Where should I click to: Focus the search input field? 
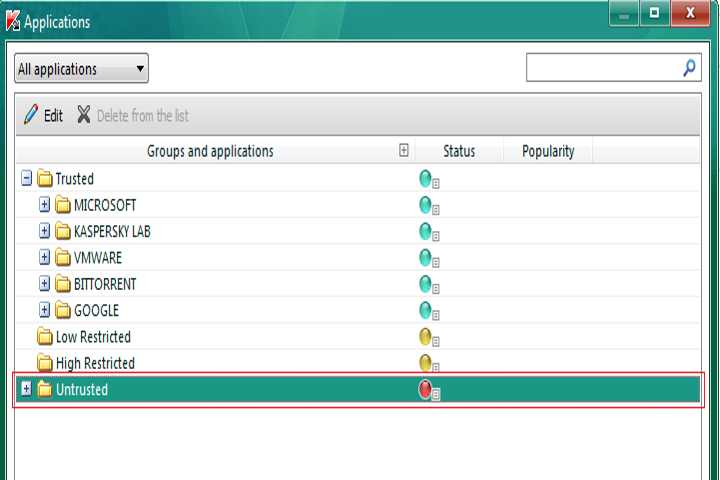[613, 68]
